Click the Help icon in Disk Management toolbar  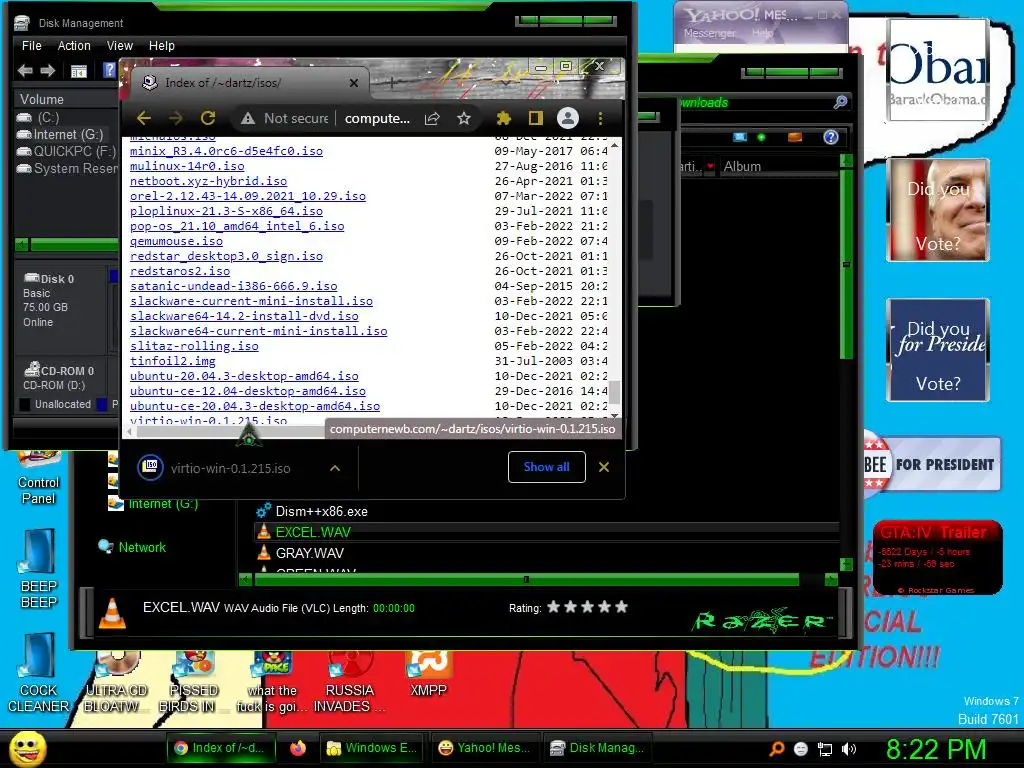click(109, 70)
